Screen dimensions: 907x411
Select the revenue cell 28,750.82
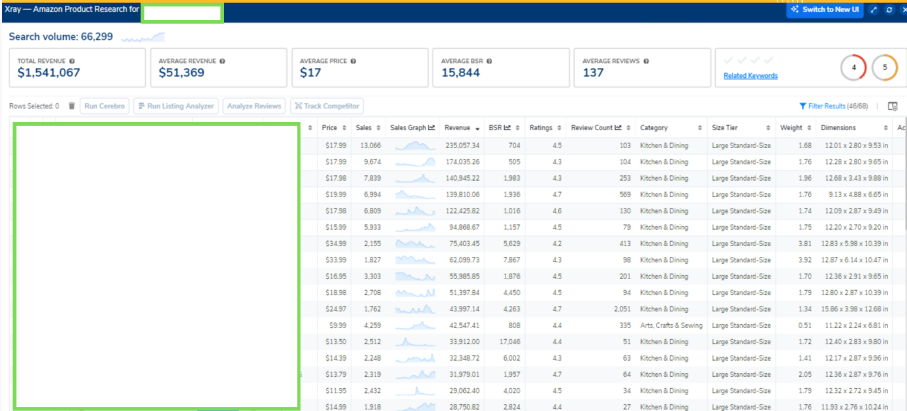pyautogui.click(x=464, y=406)
